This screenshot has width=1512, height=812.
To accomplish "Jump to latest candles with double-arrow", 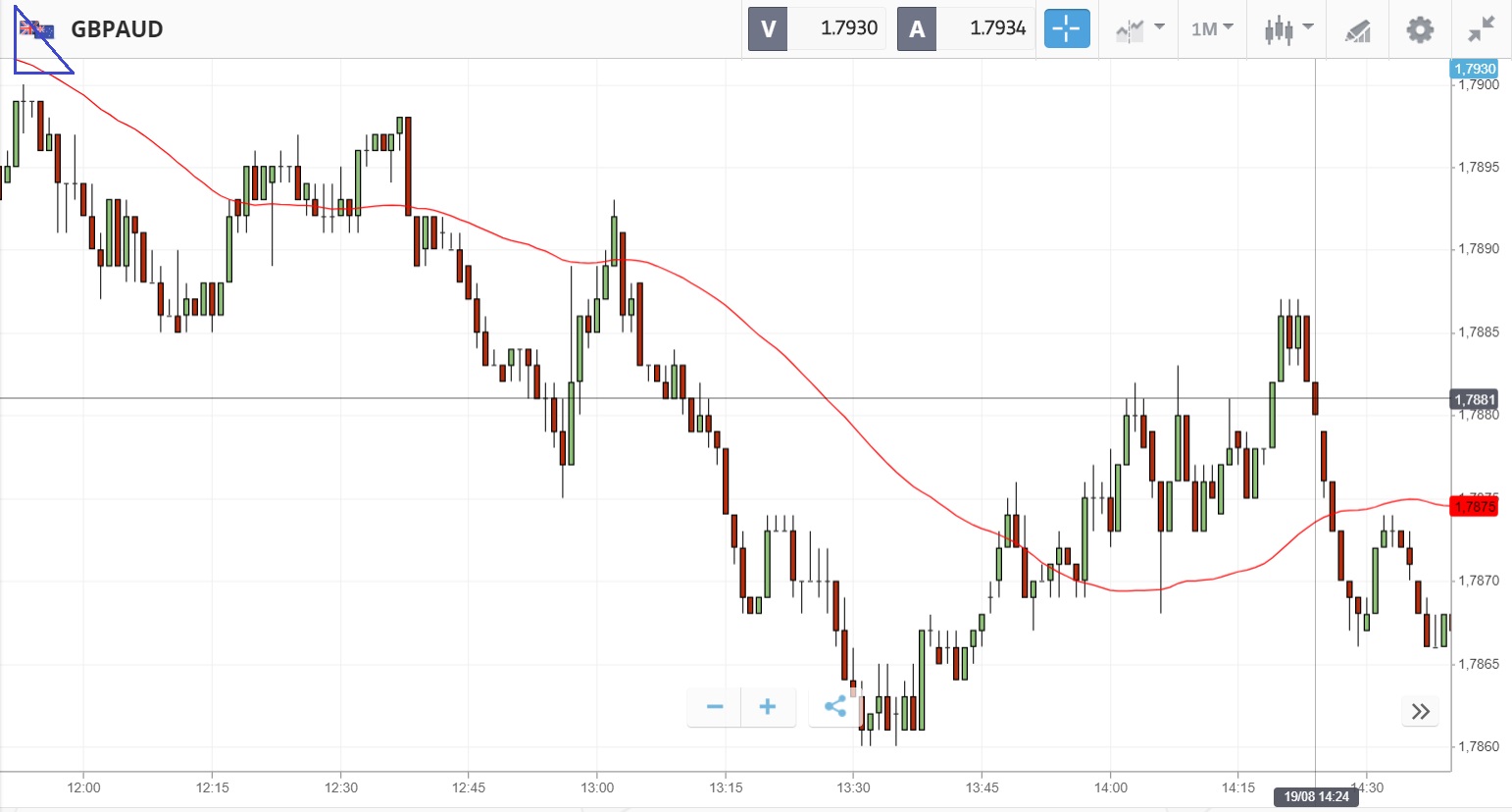I will [x=1420, y=711].
